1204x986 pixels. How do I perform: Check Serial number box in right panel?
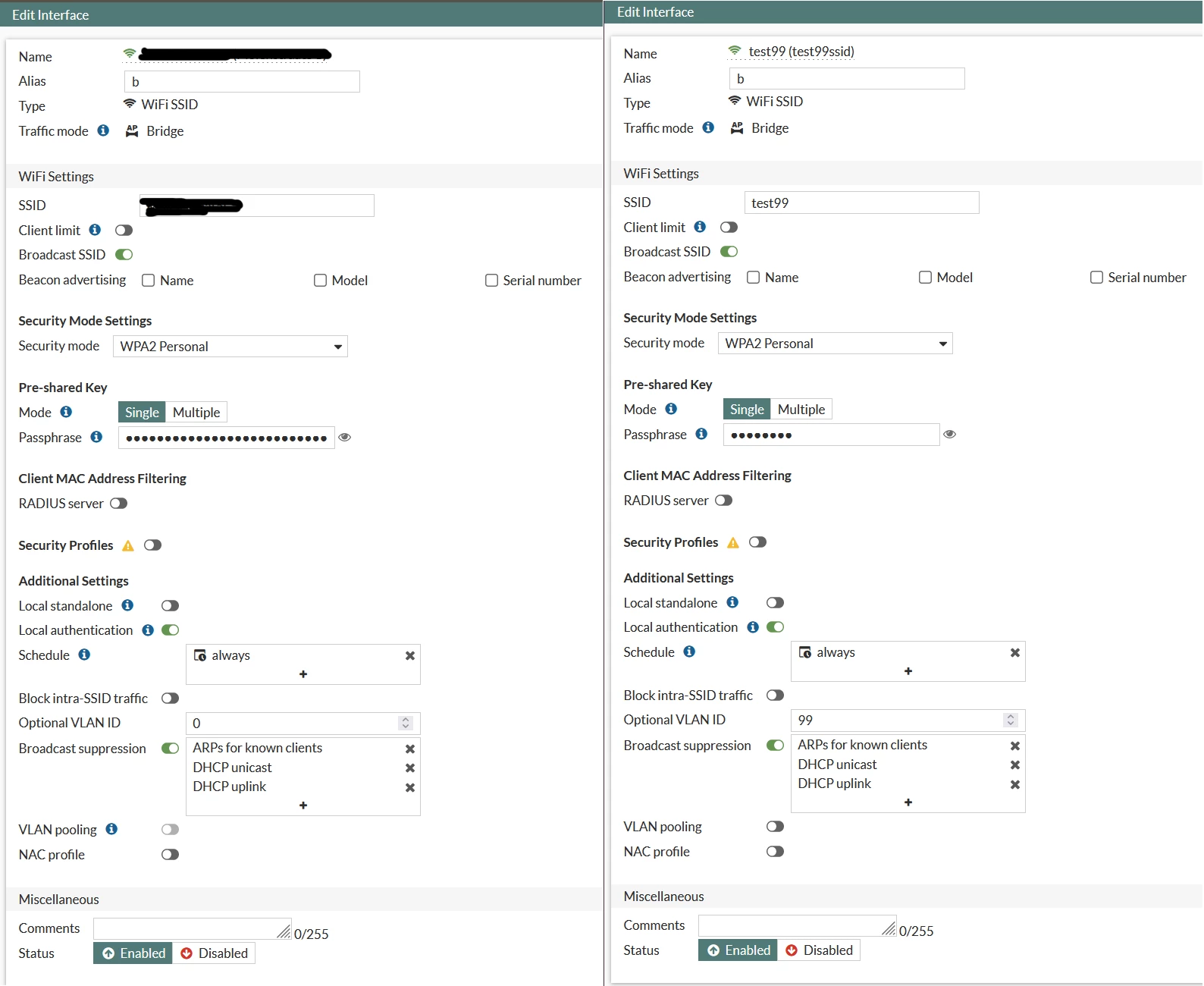[x=1096, y=278]
